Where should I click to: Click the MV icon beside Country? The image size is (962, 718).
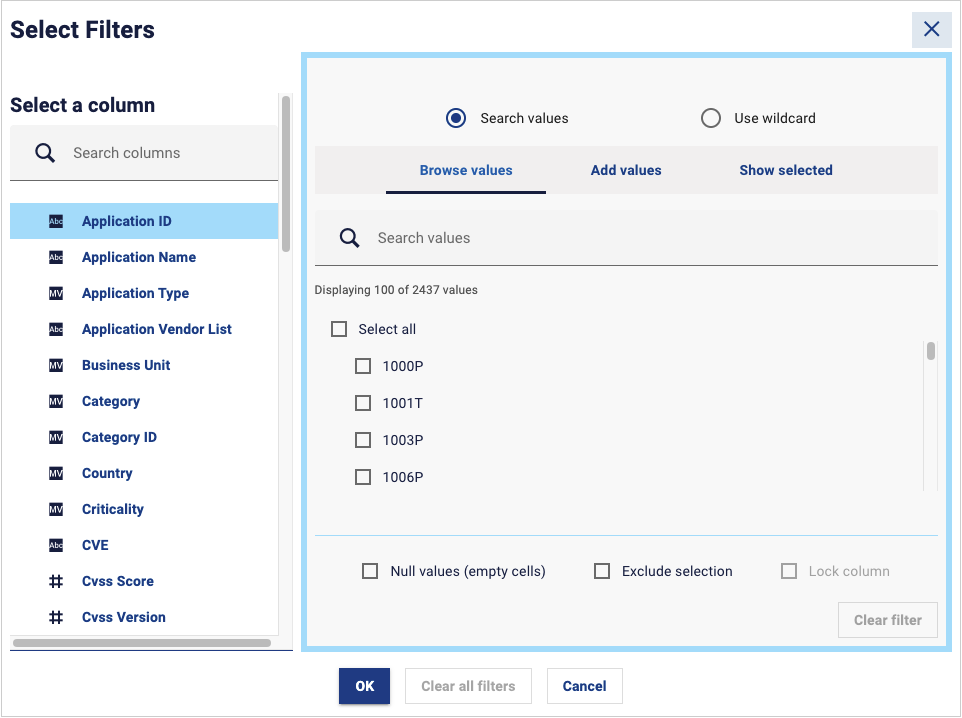(x=56, y=473)
